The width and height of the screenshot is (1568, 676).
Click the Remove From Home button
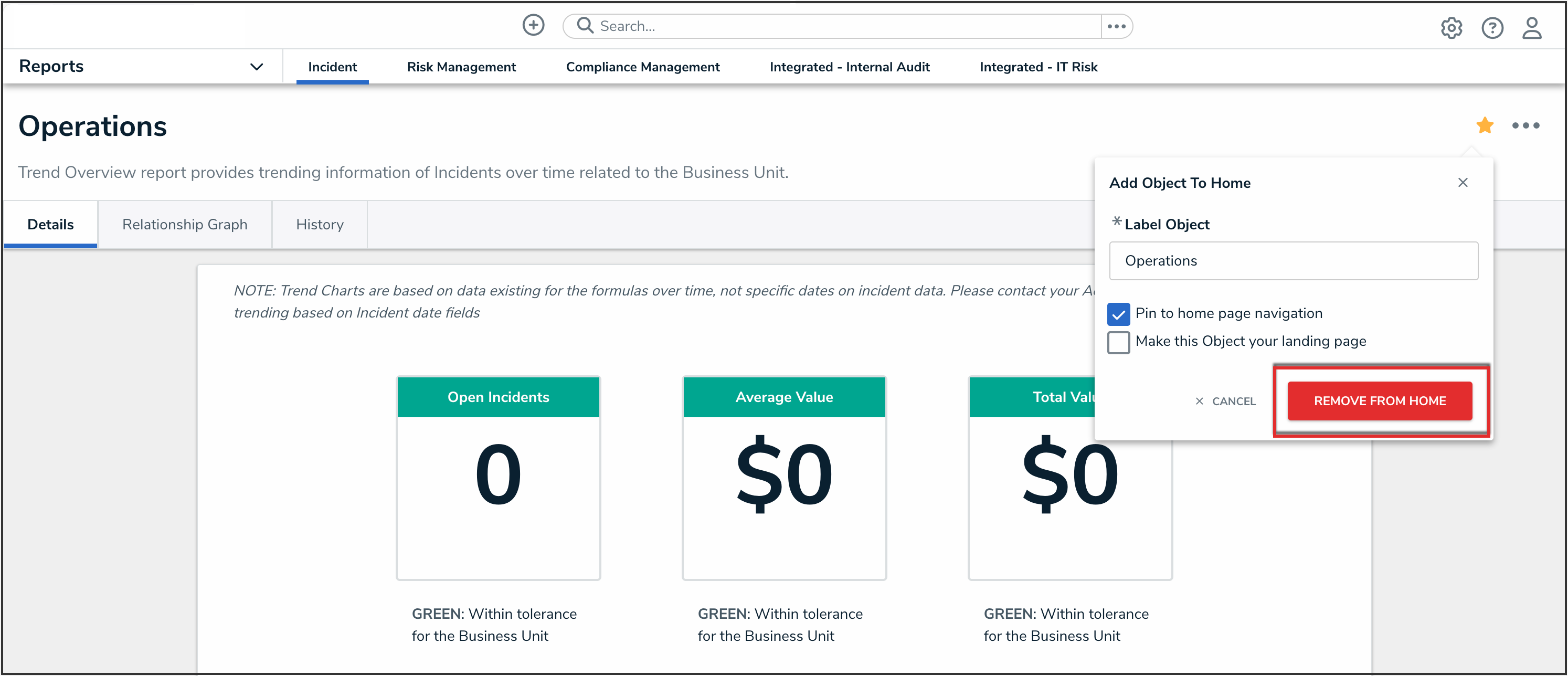(1379, 401)
